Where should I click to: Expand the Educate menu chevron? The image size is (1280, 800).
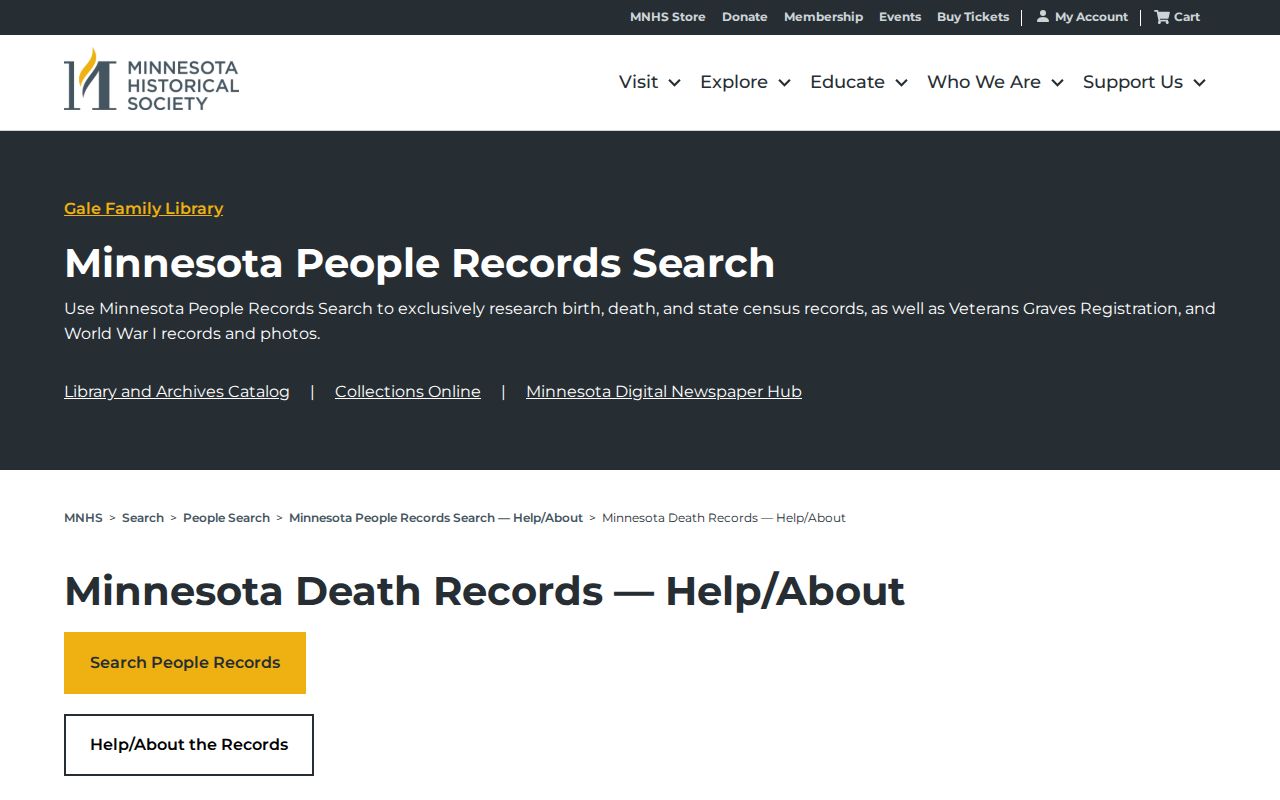902,83
